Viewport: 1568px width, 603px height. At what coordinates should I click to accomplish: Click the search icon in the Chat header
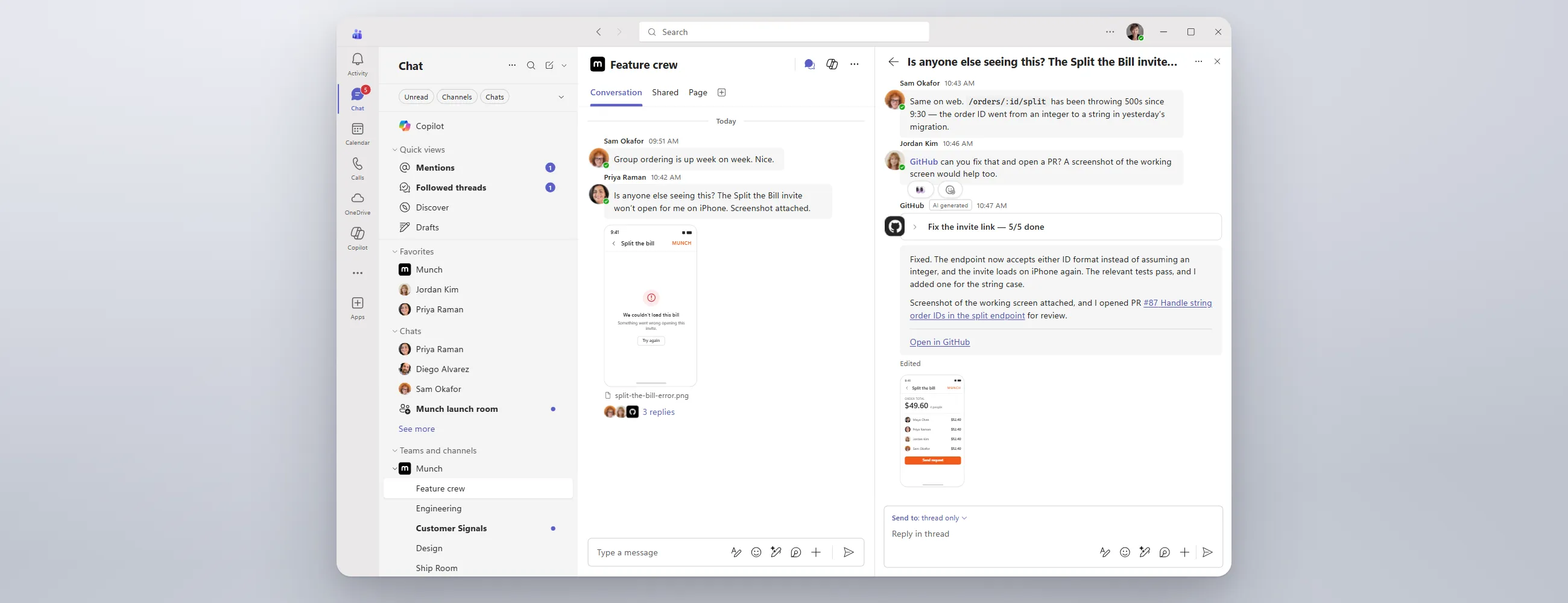pyautogui.click(x=531, y=66)
